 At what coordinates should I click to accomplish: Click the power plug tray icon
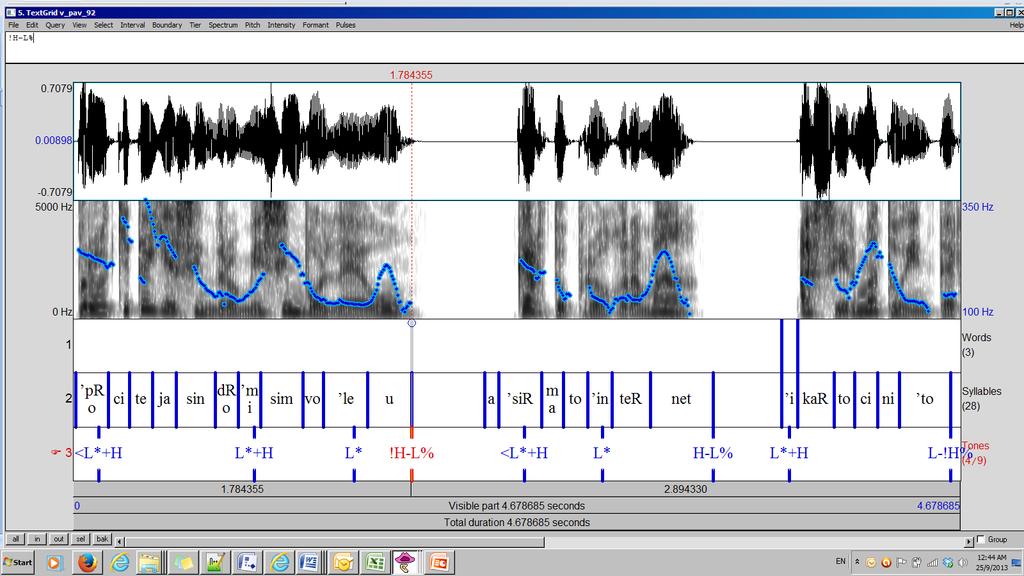[x=917, y=562]
